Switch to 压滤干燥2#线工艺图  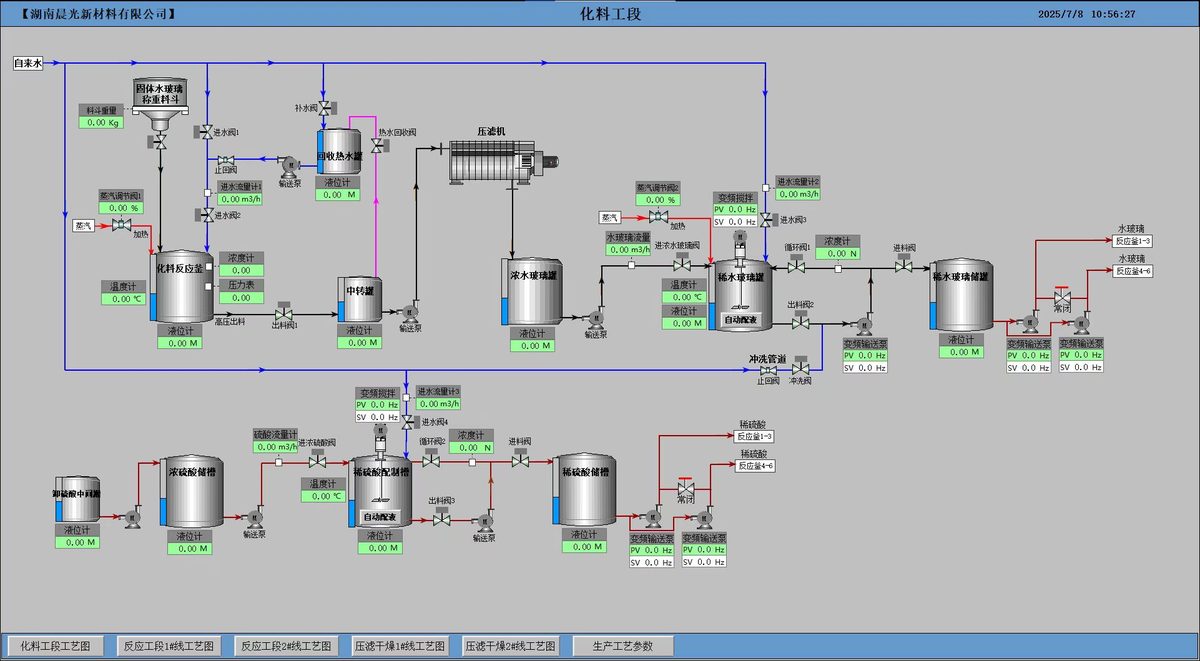click(510, 646)
